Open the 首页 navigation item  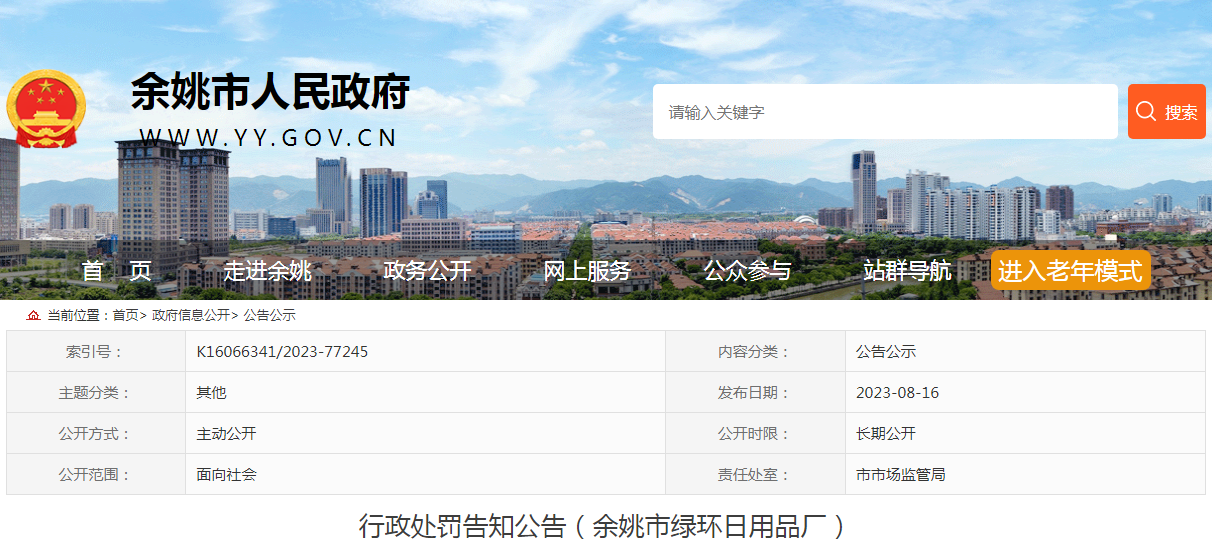click(116, 270)
